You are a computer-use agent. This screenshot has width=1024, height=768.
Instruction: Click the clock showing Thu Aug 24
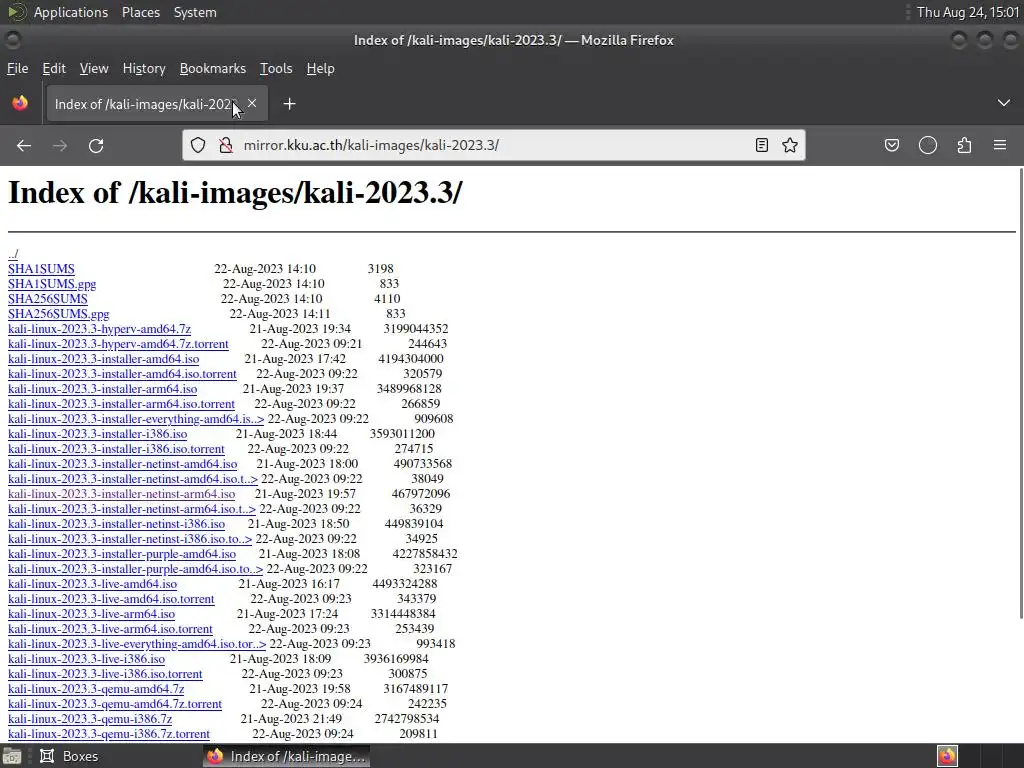[x=968, y=12]
